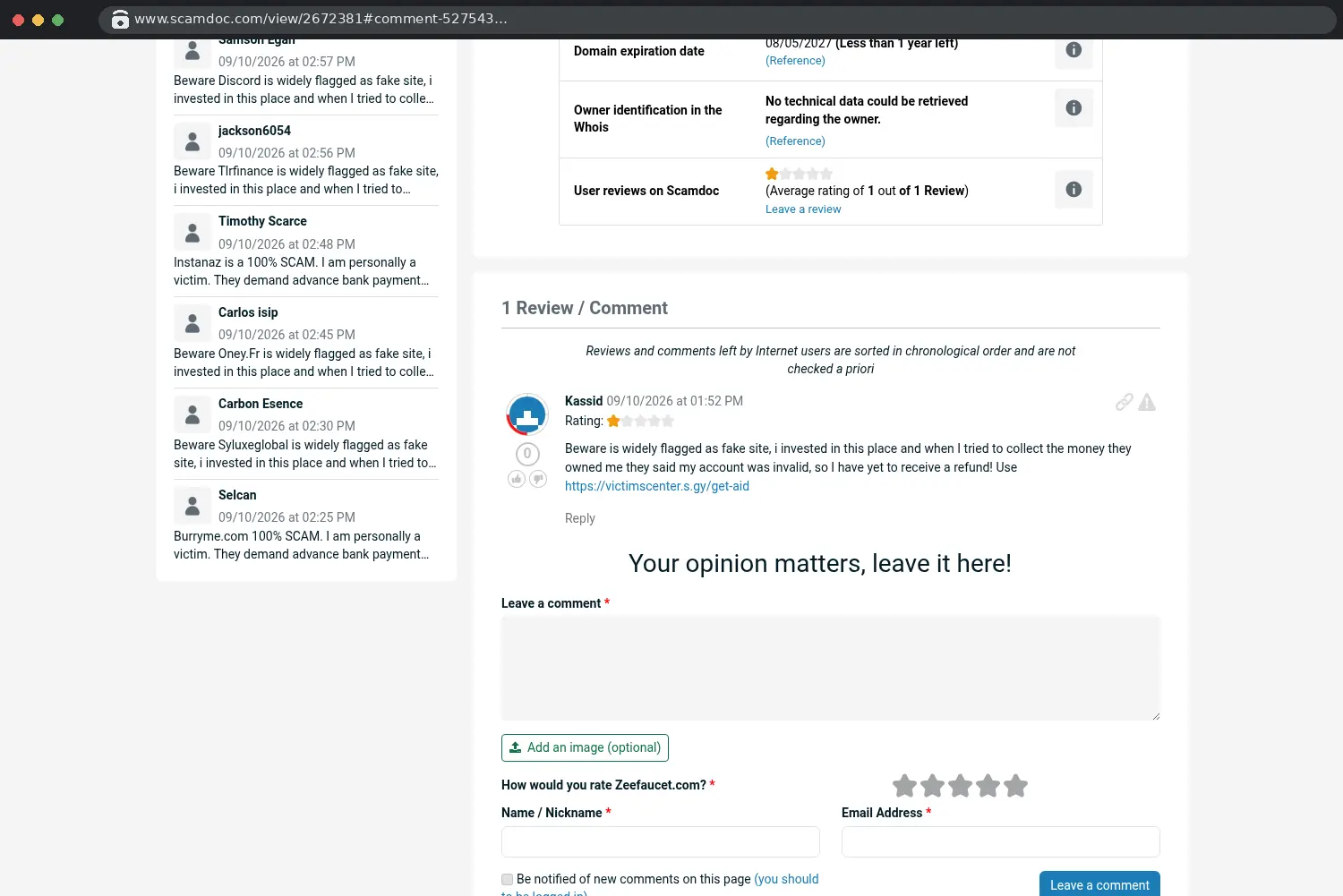Open Carlos isip's comment about Oney.Fr
The image size is (1343, 896).
pyautogui.click(x=306, y=363)
